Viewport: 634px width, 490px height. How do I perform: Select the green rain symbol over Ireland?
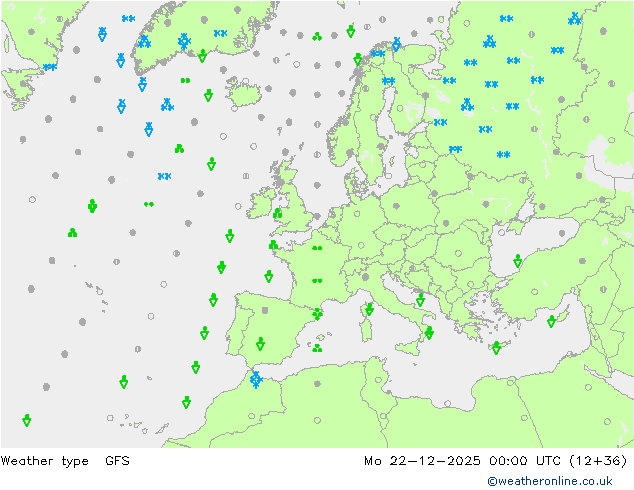(277, 213)
